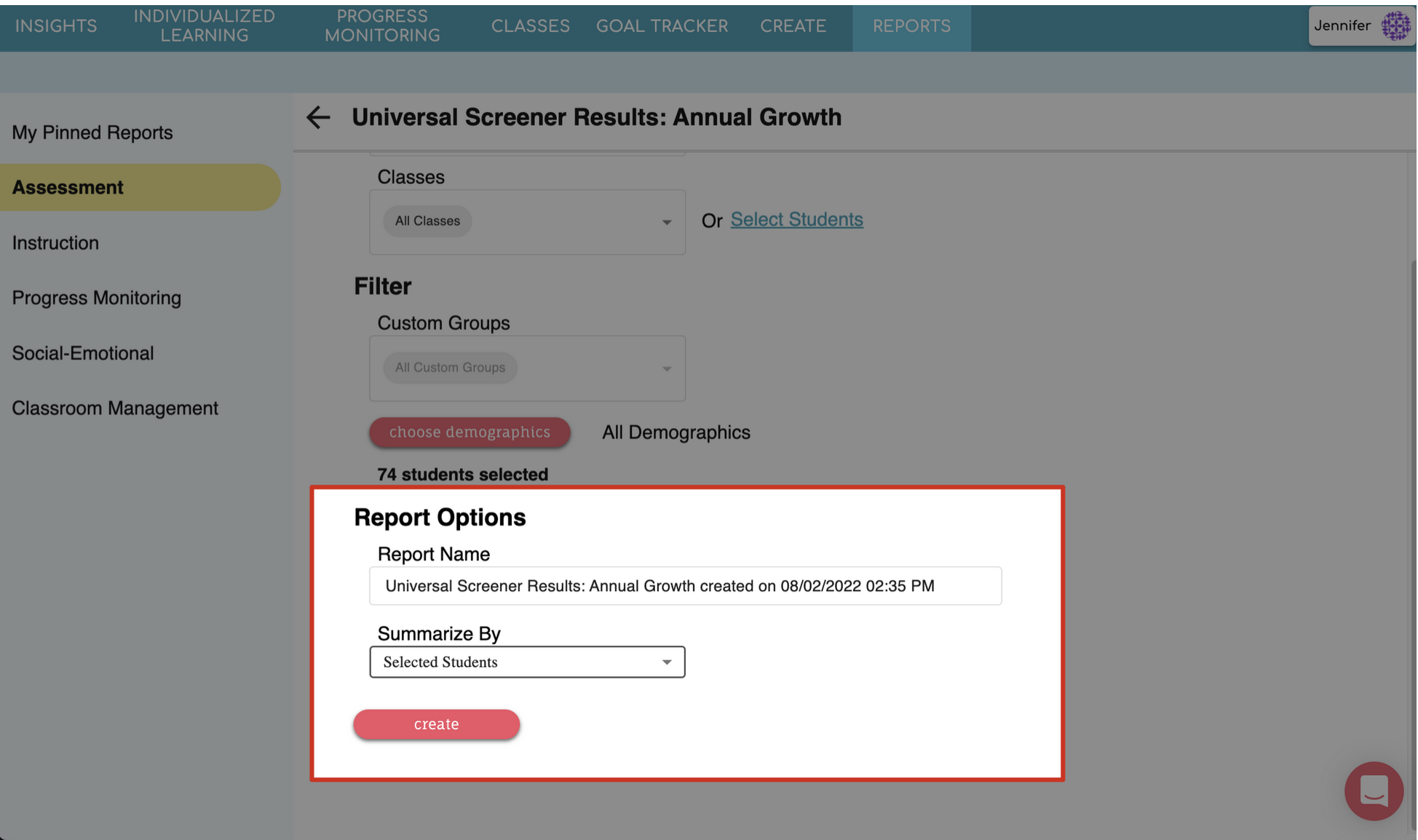Open the Summarize By Selected Students dropdown

coord(527,662)
